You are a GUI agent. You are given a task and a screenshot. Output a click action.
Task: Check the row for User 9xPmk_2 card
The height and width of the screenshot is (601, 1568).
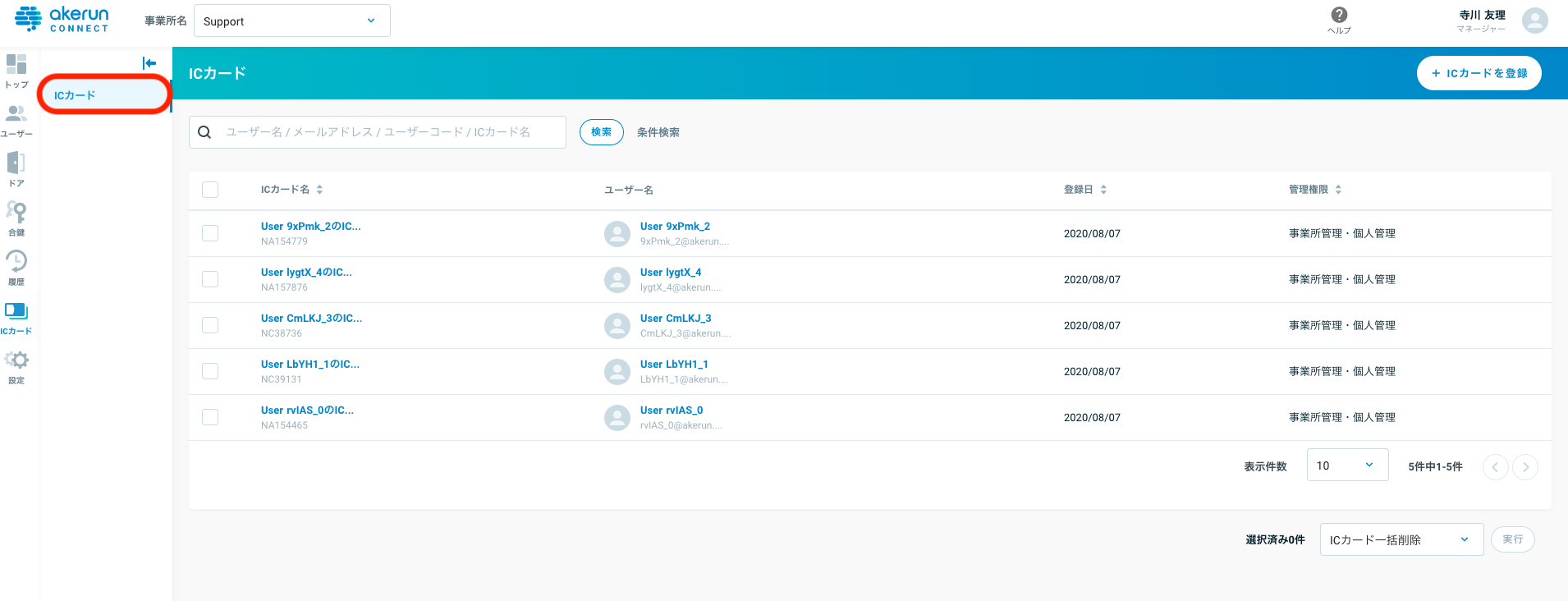210,233
